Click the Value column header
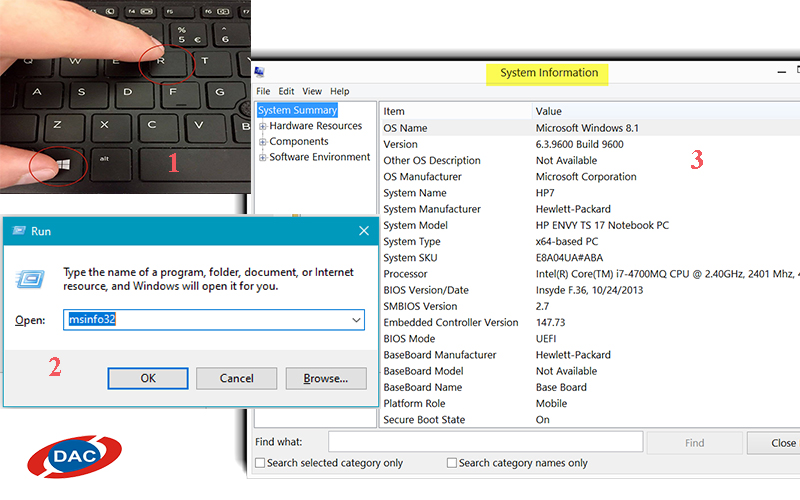This screenshot has width=800, height=500. [666, 111]
